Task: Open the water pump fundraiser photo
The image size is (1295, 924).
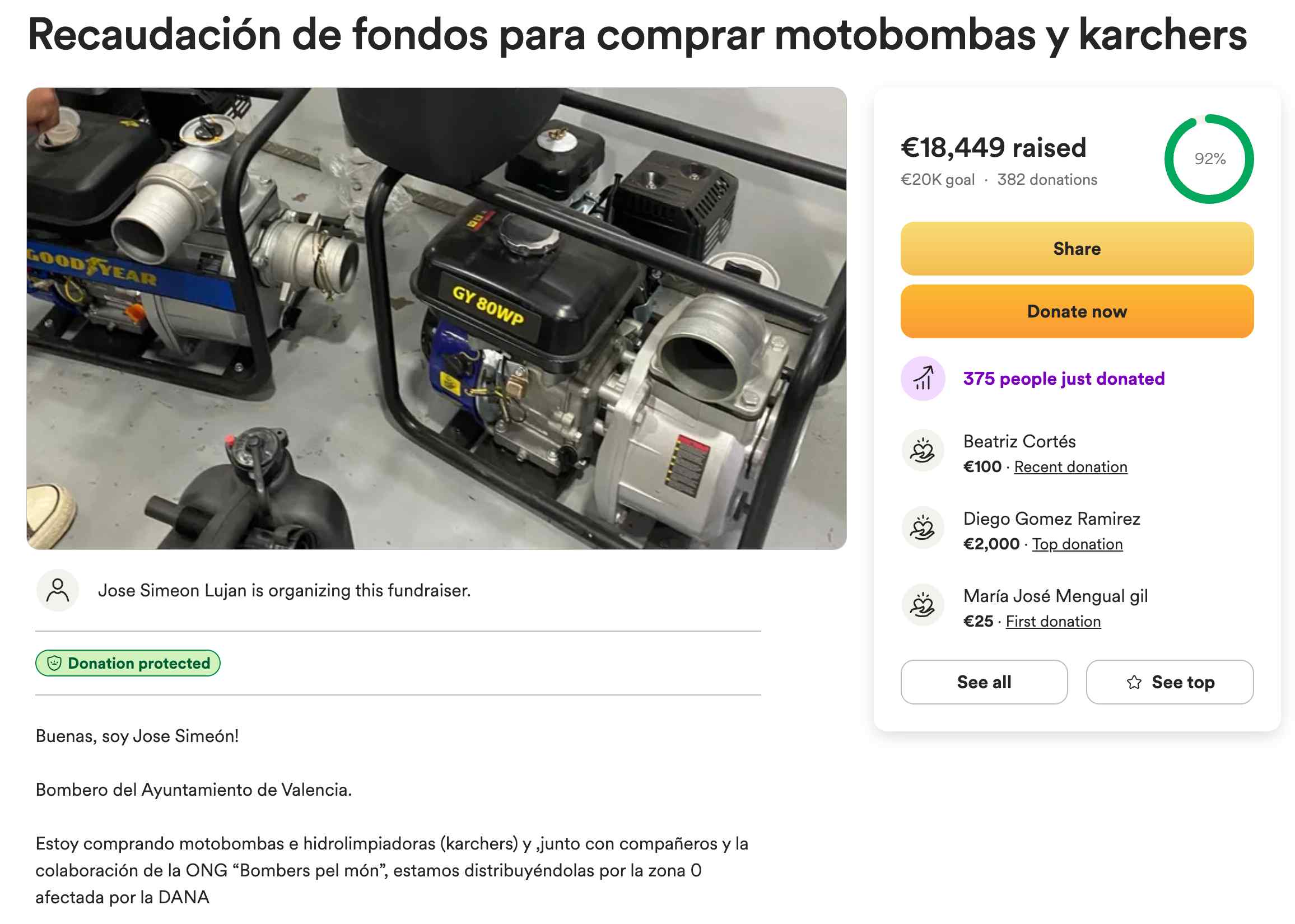Action: click(x=436, y=318)
